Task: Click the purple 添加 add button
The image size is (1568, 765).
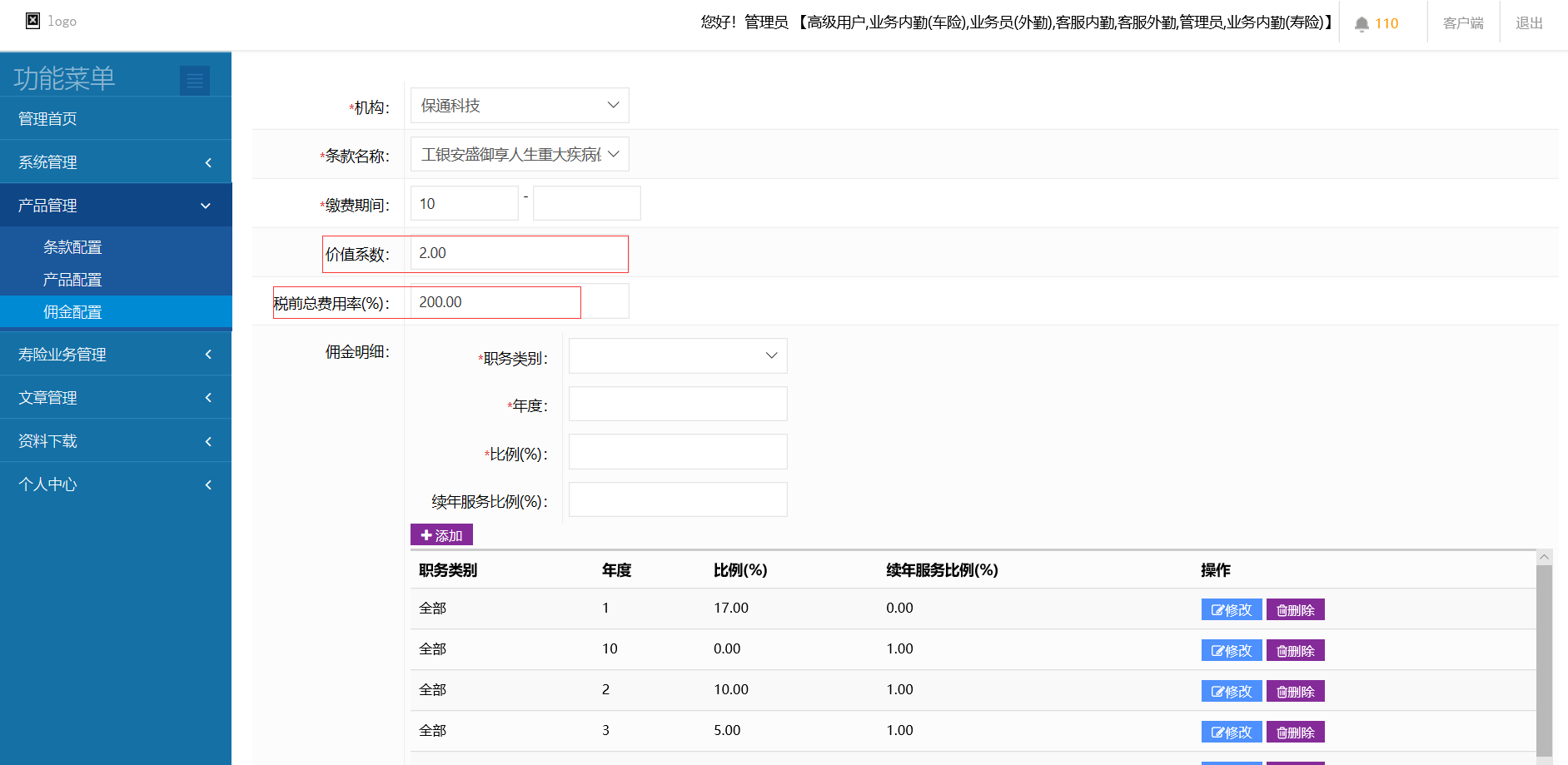Action: click(441, 535)
